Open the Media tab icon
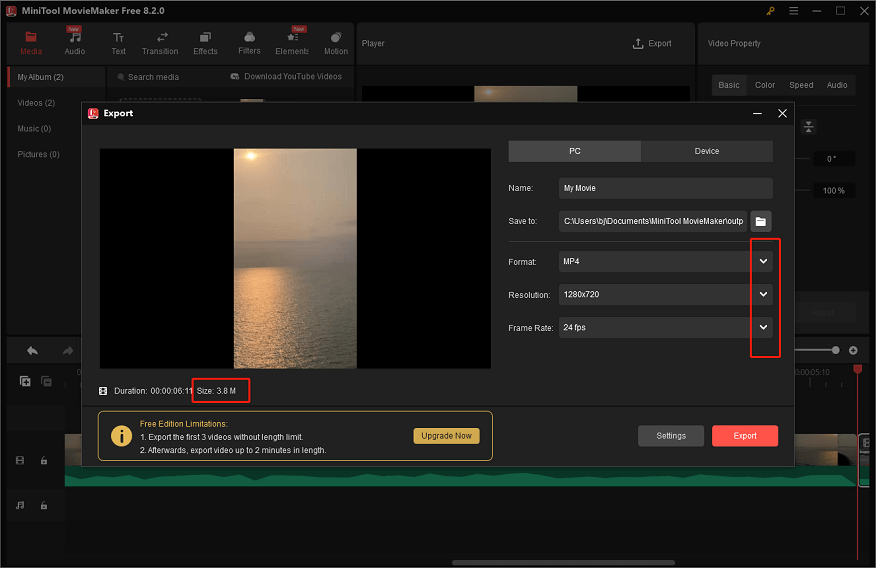This screenshot has height=568, width=876. tap(31, 43)
